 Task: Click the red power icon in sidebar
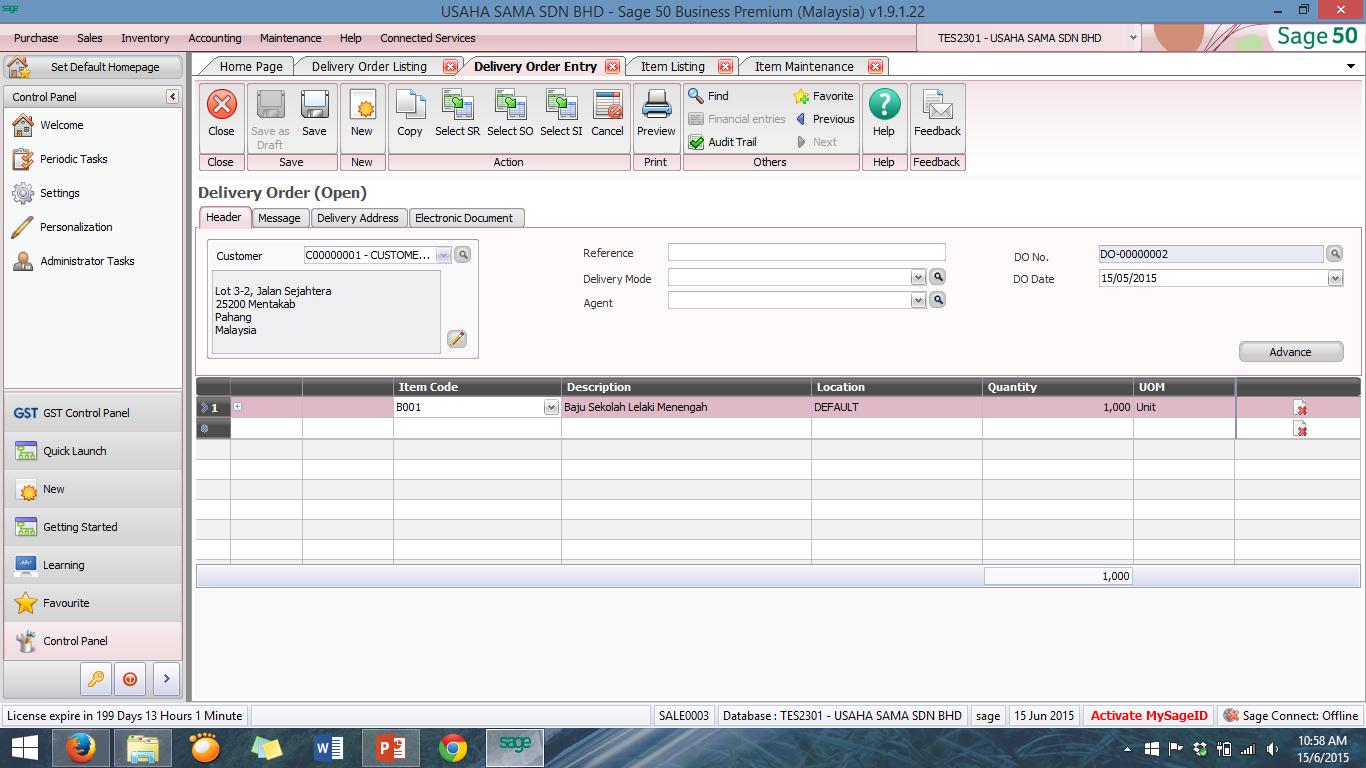click(x=130, y=678)
